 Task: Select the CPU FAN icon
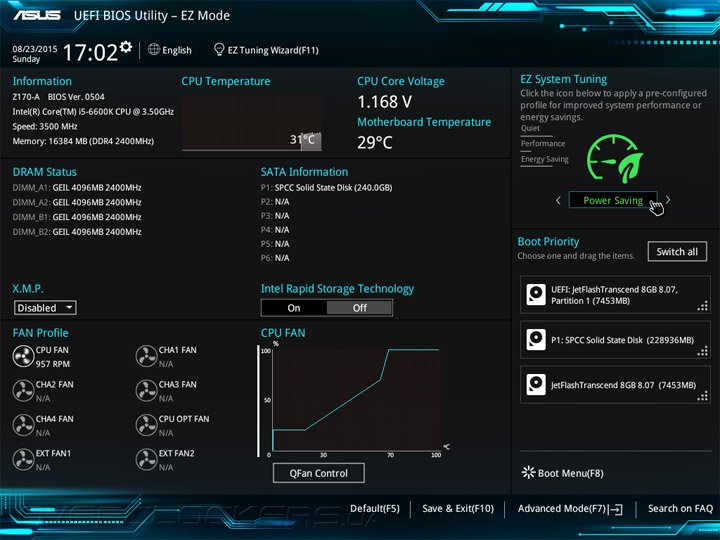(x=23, y=356)
